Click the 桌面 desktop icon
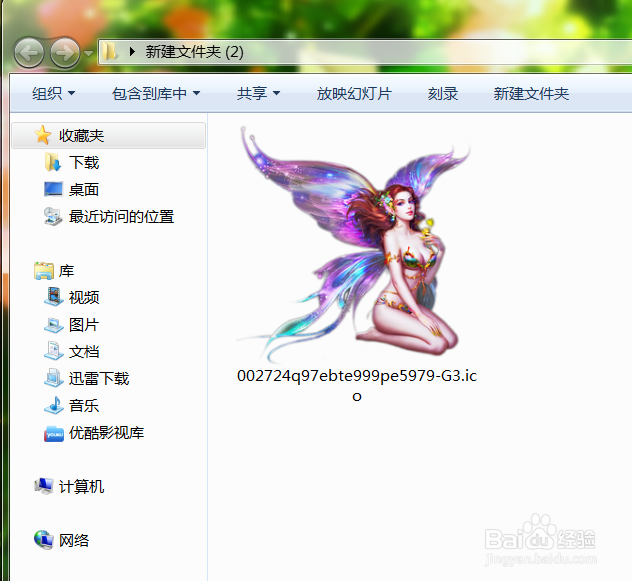This screenshot has height=581, width=632. (x=53, y=189)
